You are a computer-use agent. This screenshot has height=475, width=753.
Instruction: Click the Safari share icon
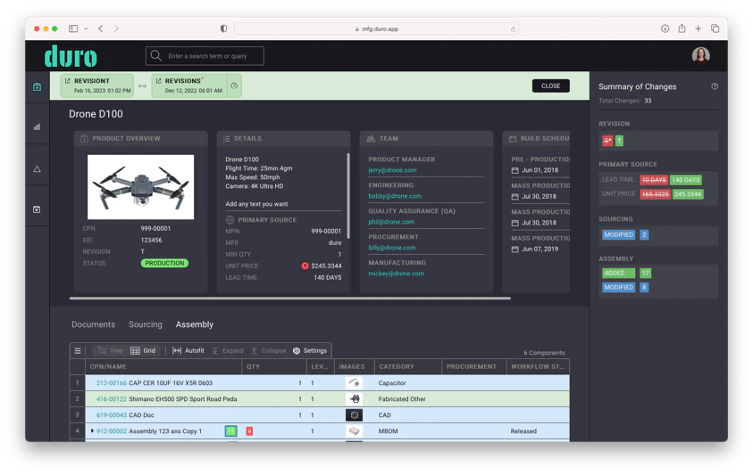[x=682, y=28]
